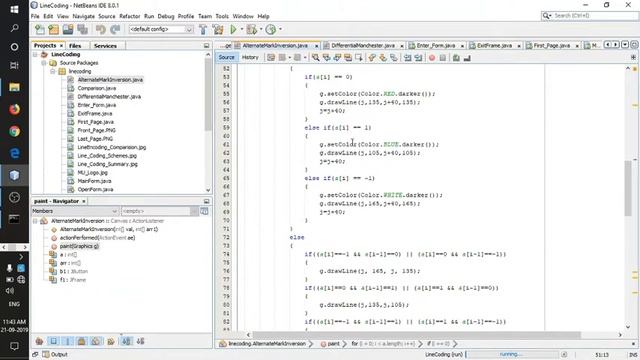640x360 pixels.
Task: Switch to the ExitFrame.java editor tab
Action: (x=494, y=46)
